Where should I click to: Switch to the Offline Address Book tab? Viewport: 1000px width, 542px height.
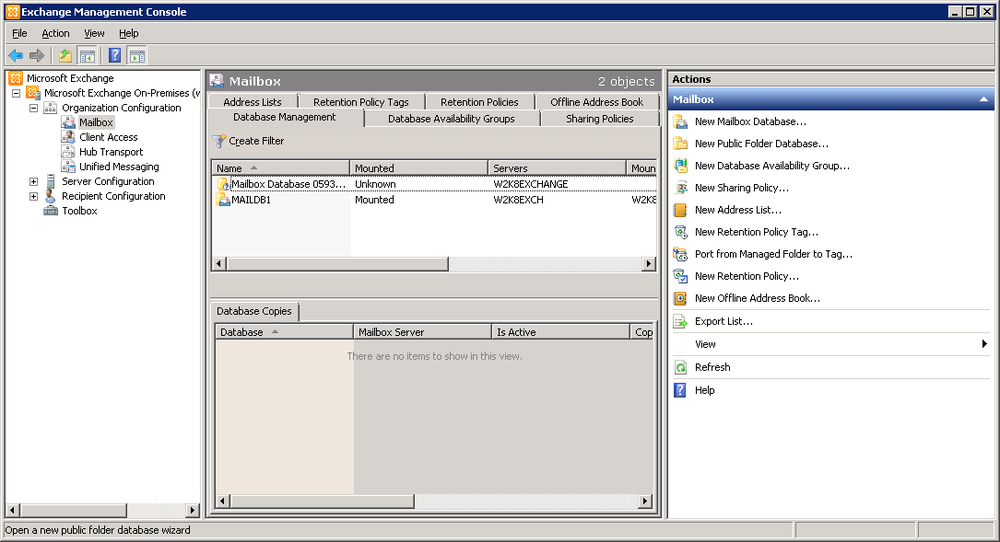tap(597, 102)
